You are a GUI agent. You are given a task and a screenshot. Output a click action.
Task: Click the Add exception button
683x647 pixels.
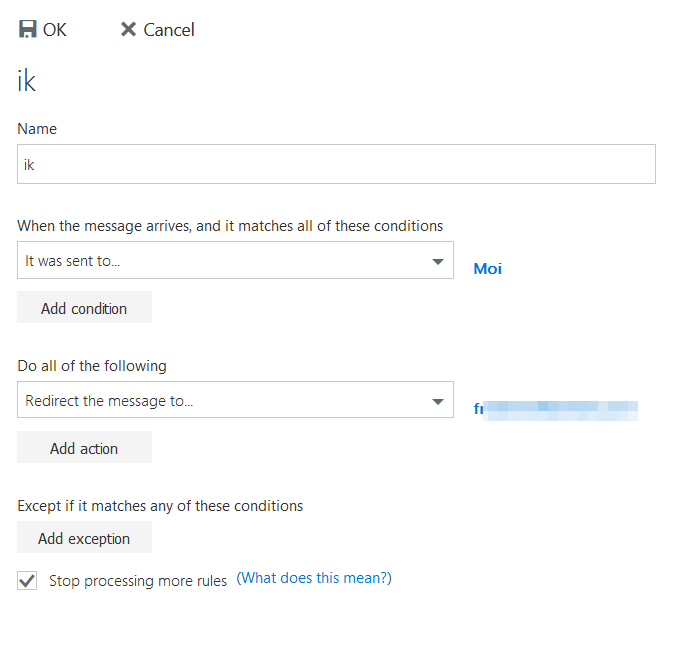[x=84, y=538]
